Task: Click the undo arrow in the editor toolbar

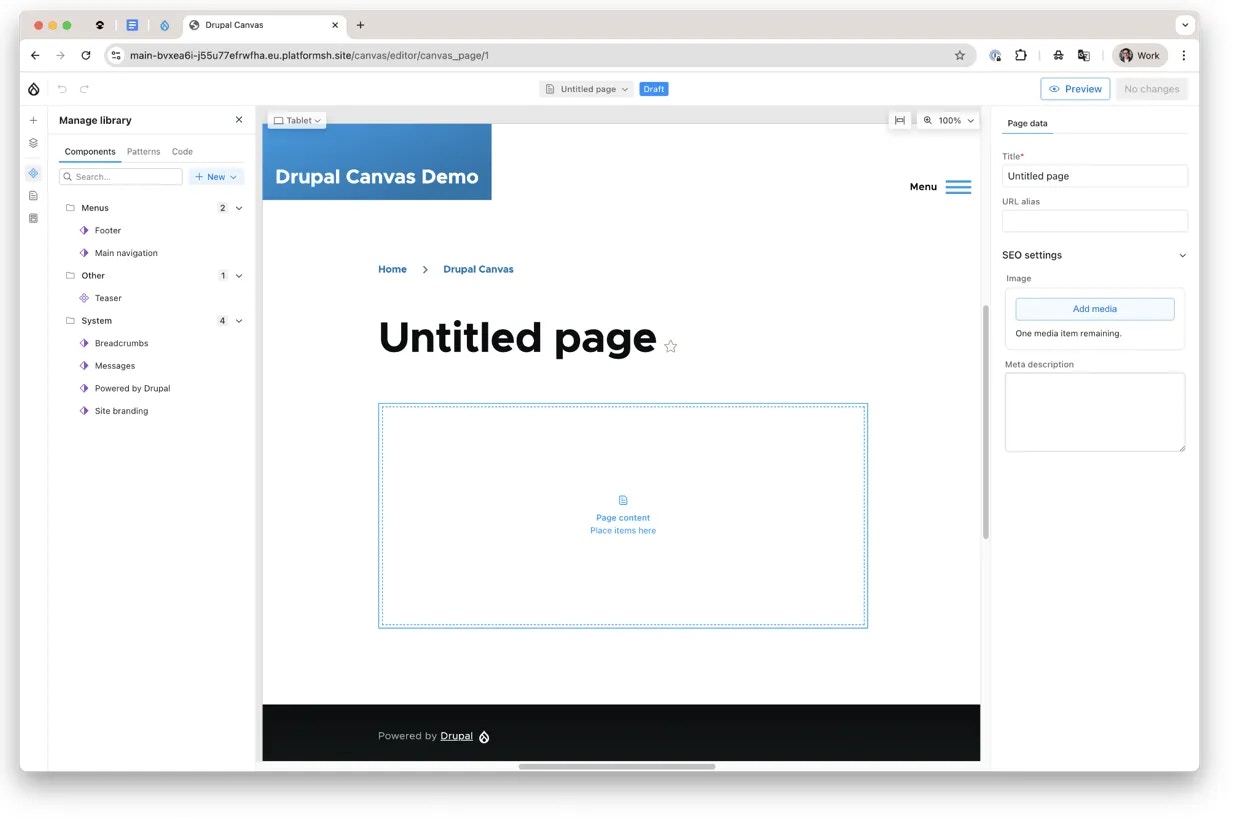Action: (x=62, y=89)
